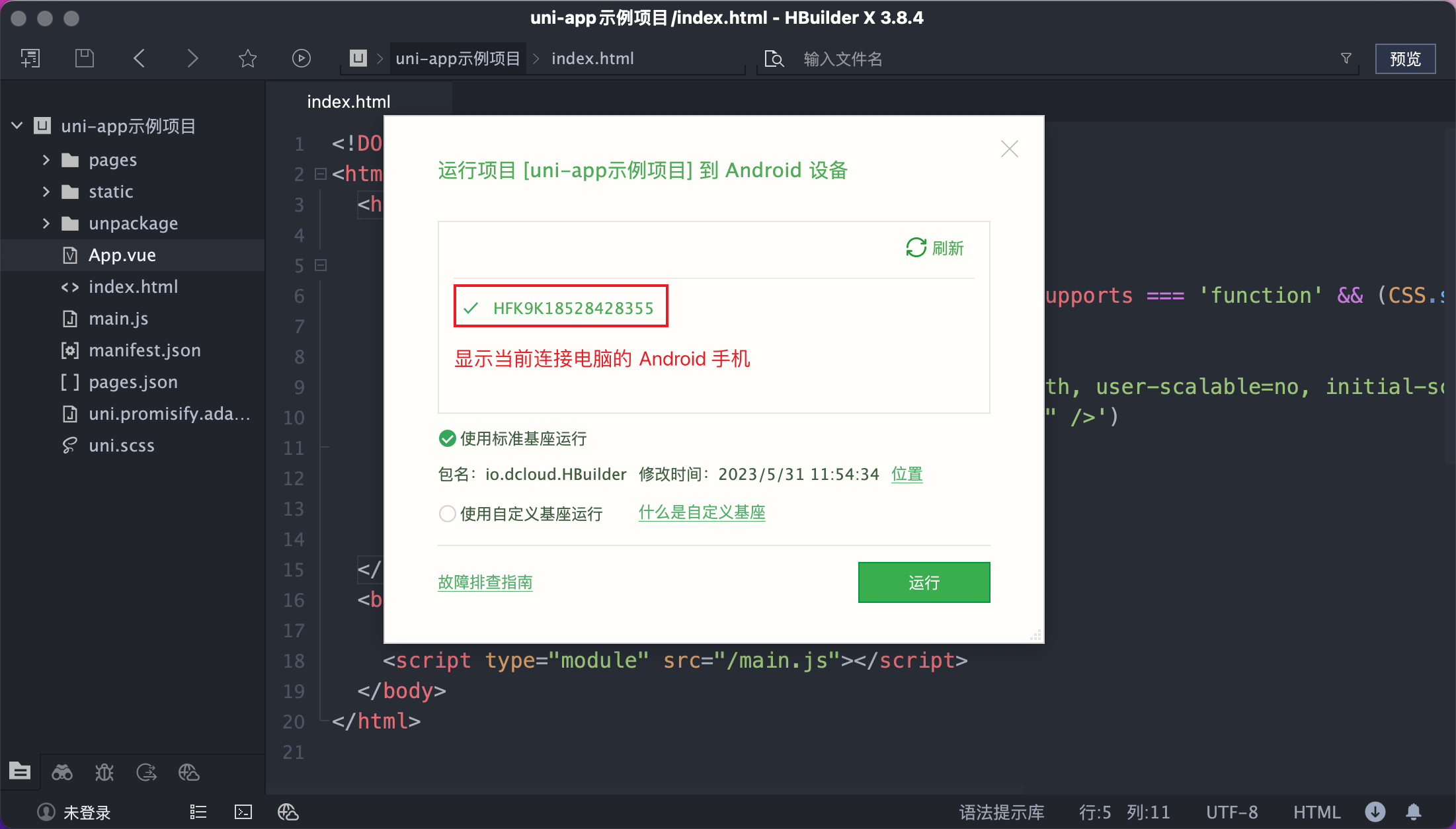This screenshot has height=829, width=1456.
Task: Click the notification bell icon
Action: (x=1414, y=812)
